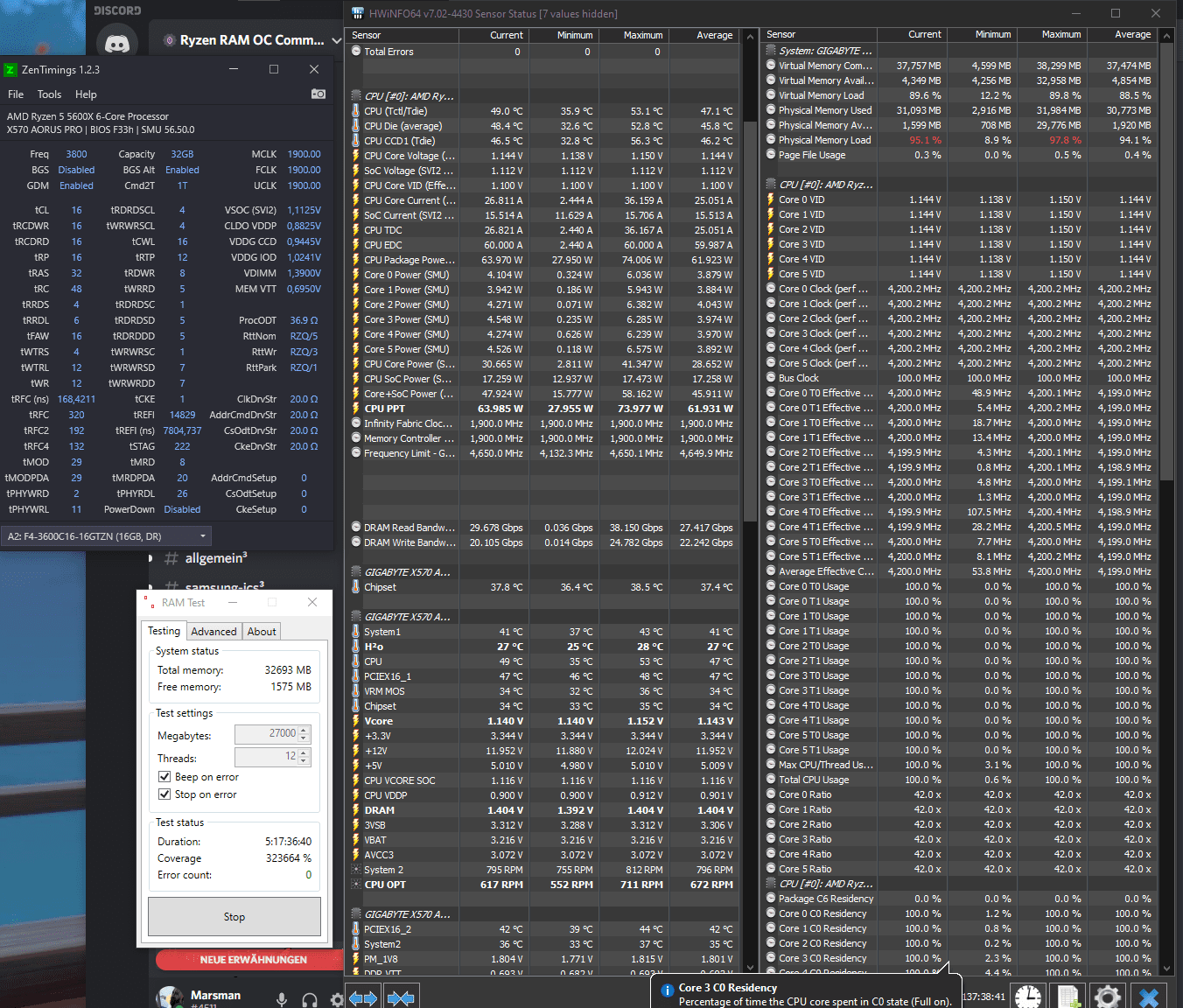Click thermometer icon next to H²o
The width and height of the screenshot is (1183, 1008).
point(356,647)
